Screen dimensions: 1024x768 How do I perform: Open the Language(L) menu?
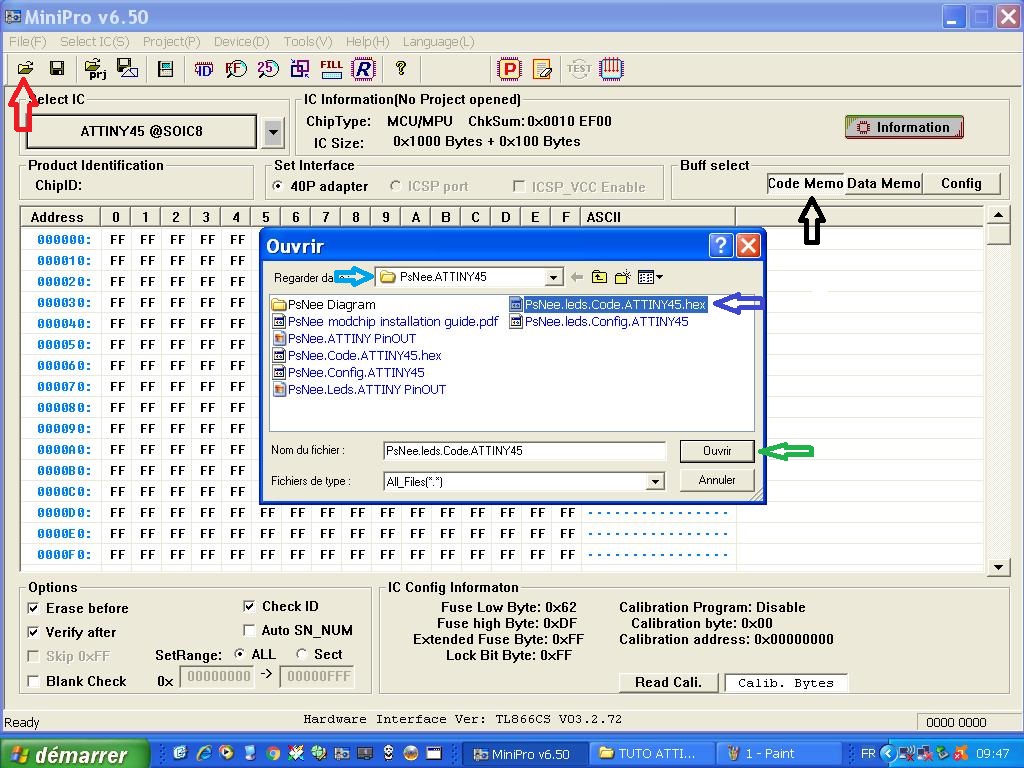pyautogui.click(x=438, y=42)
